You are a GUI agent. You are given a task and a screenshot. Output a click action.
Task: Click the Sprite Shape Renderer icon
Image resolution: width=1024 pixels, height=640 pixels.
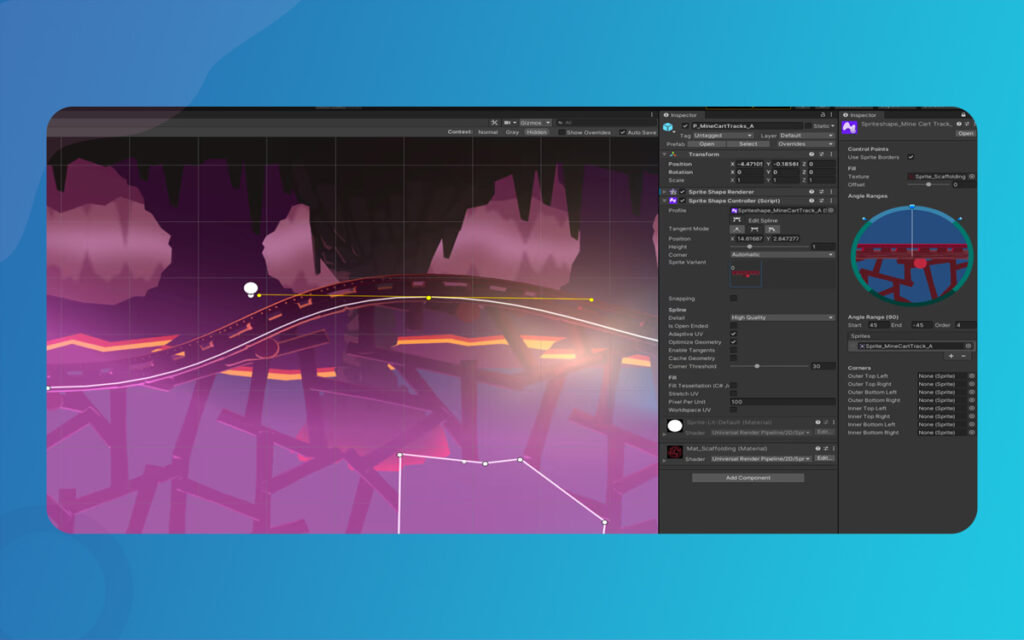click(675, 192)
